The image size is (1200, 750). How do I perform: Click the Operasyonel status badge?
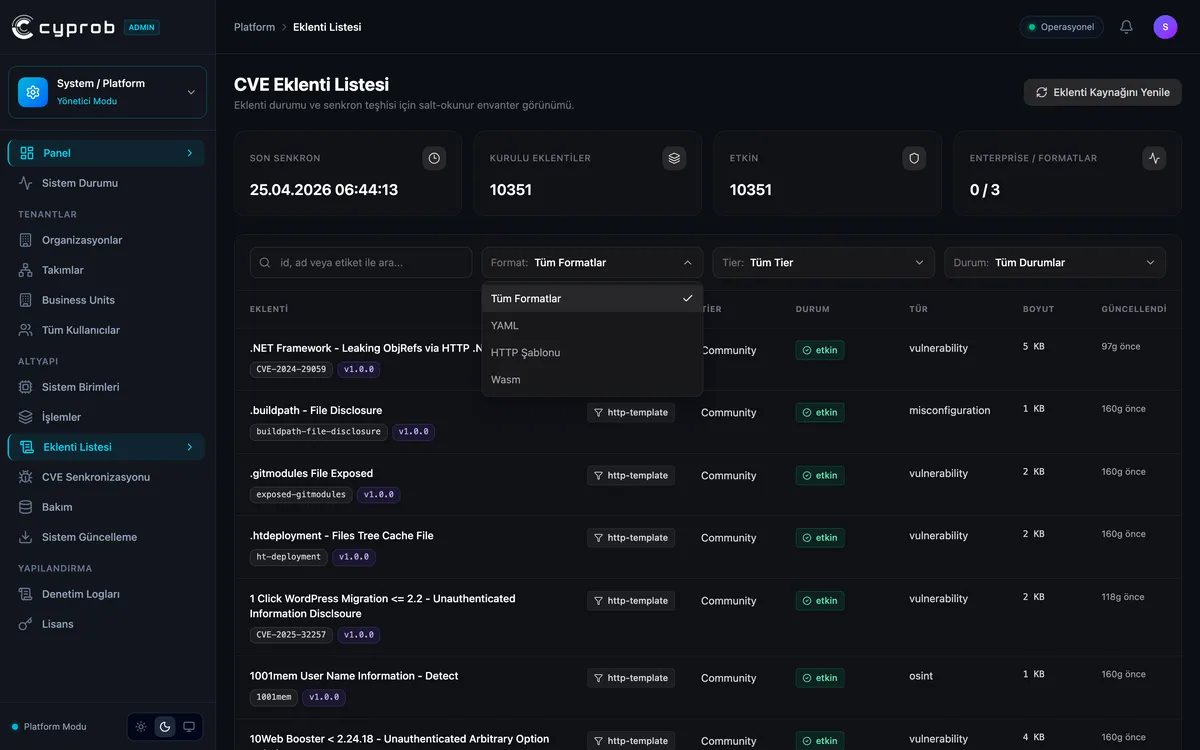pos(1061,27)
